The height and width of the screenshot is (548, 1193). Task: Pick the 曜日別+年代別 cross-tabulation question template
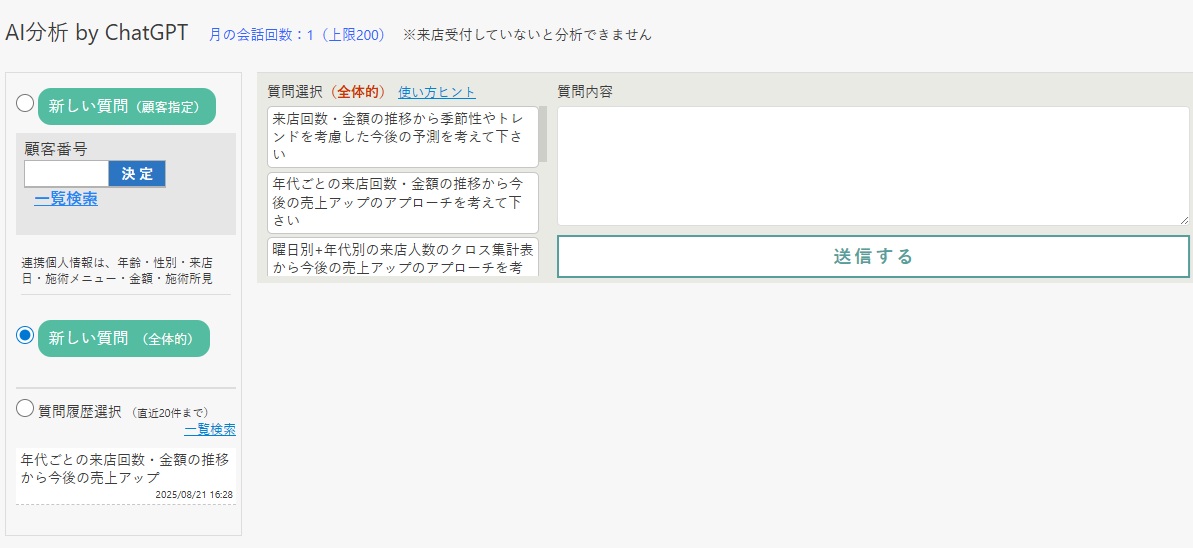click(403, 256)
